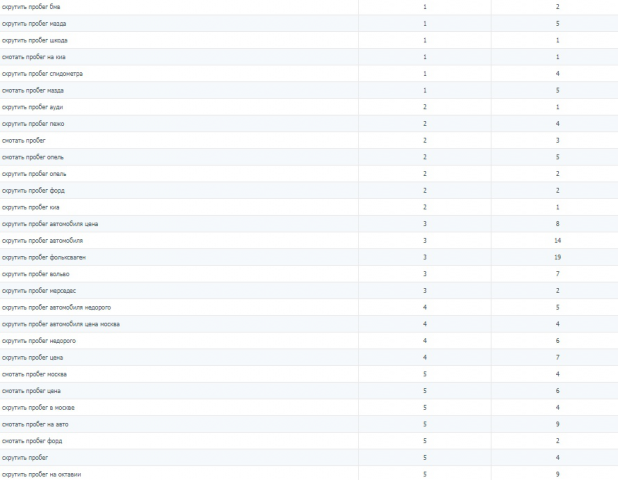
Task: Select the keyword 'скрутить пробег мерседес'
Action: (39, 291)
